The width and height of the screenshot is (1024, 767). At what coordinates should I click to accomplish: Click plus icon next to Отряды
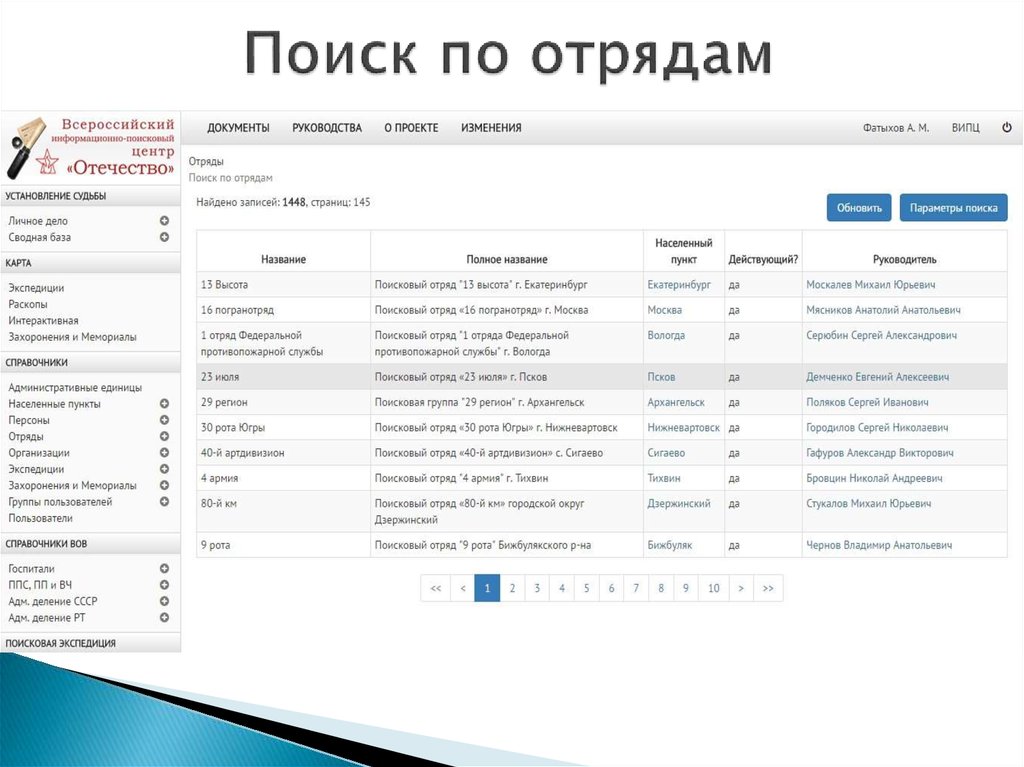pyautogui.click(x=164, y=436)
